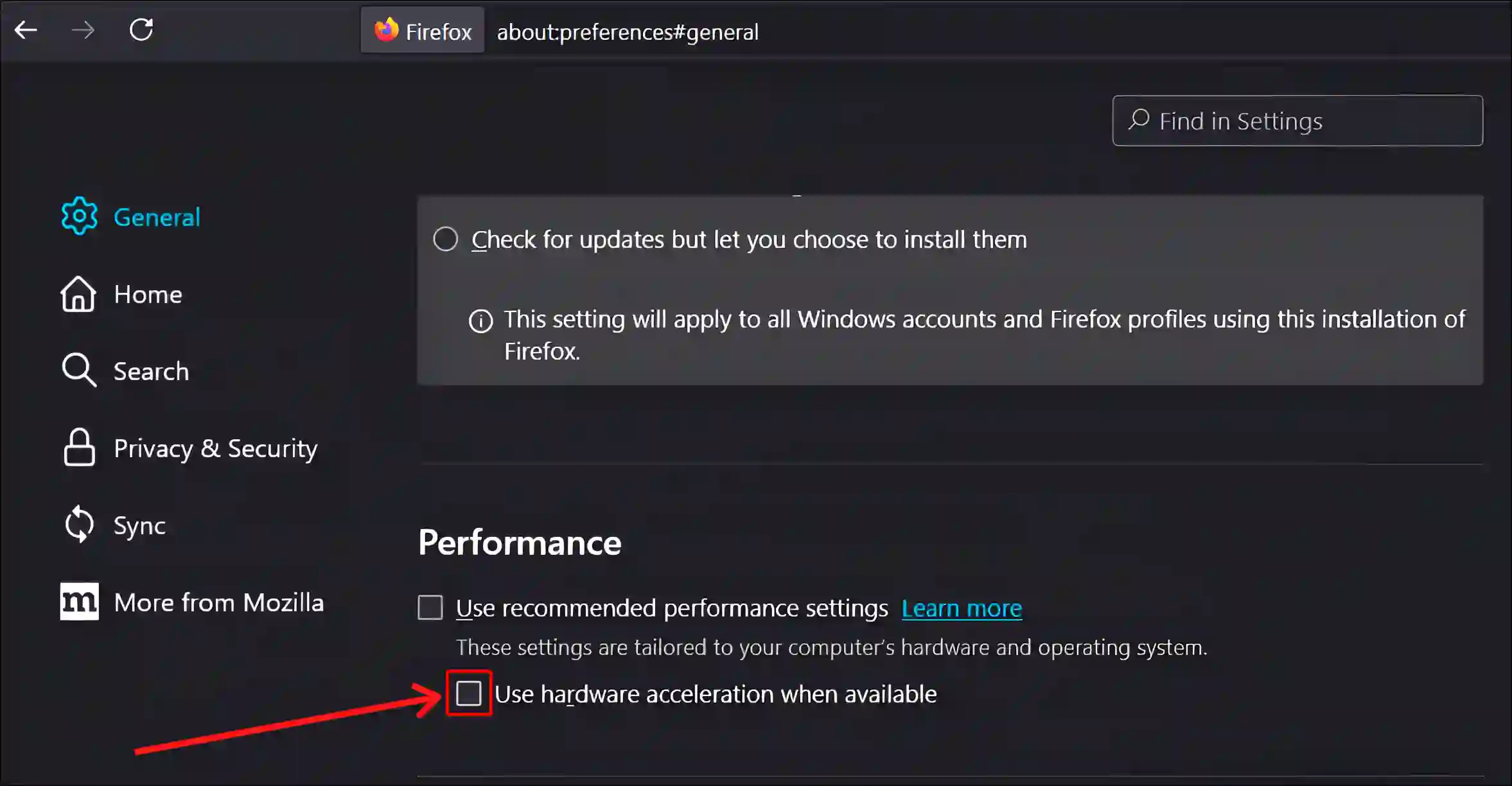The image size is (1512, 786).
Task: Click the address bar URL field
Action: (628, 32)
